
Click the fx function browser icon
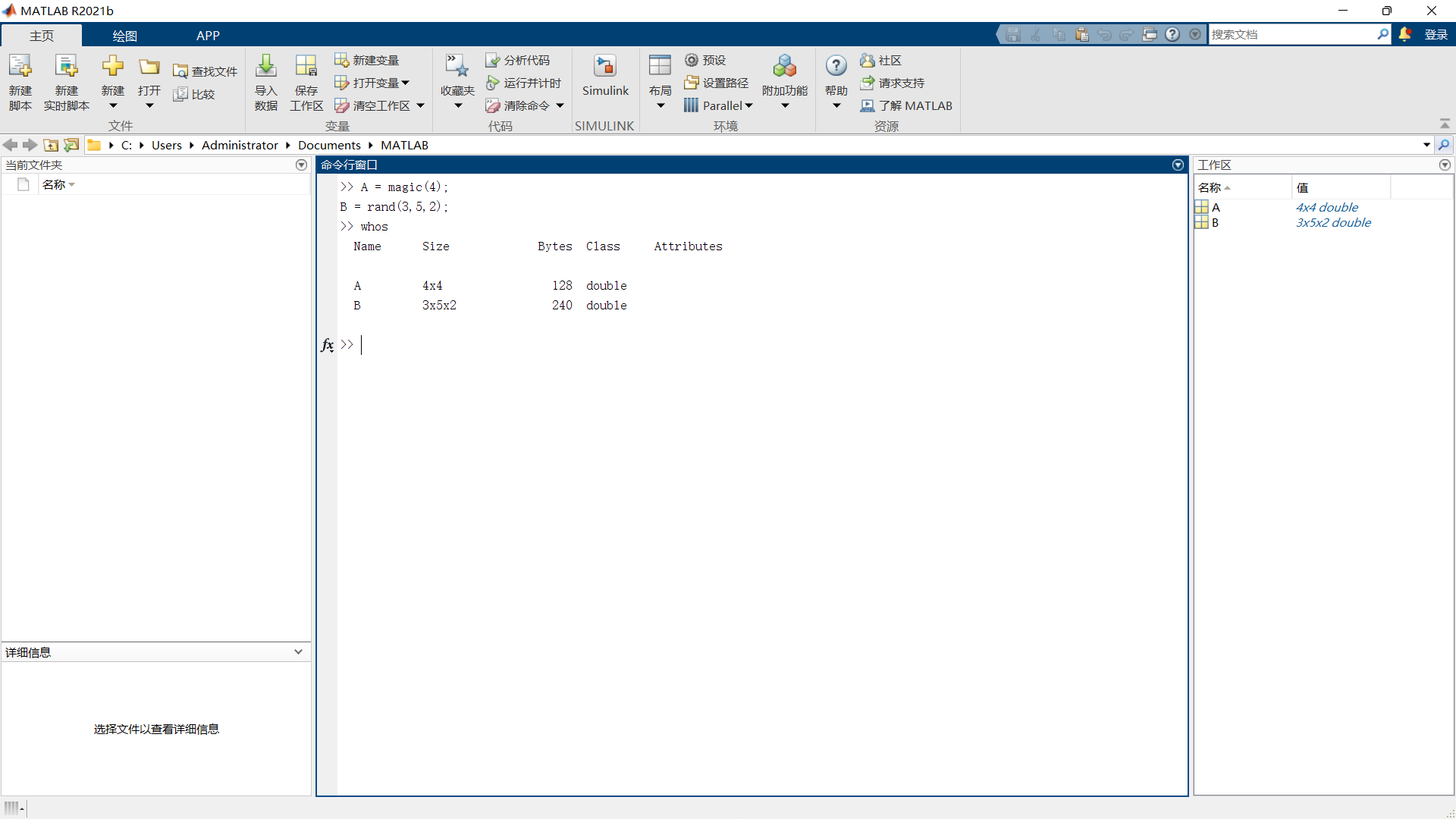327,345
